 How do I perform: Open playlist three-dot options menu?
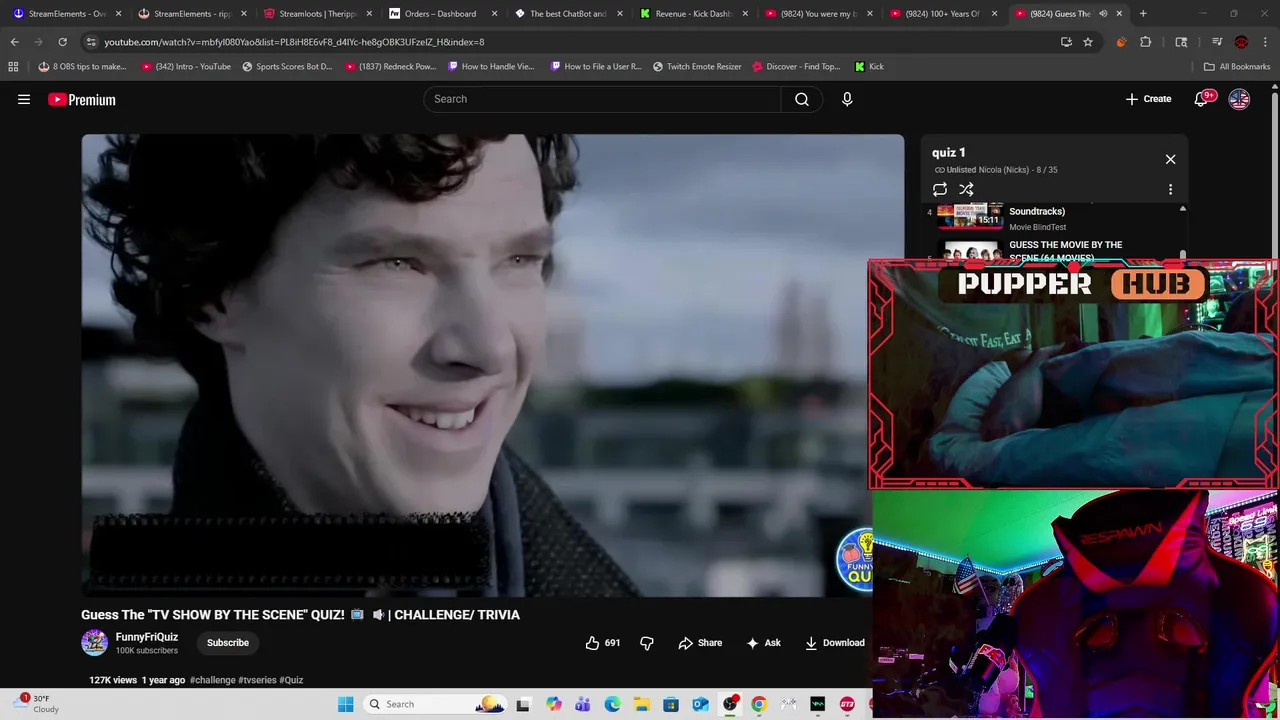tap(1170, 189)
